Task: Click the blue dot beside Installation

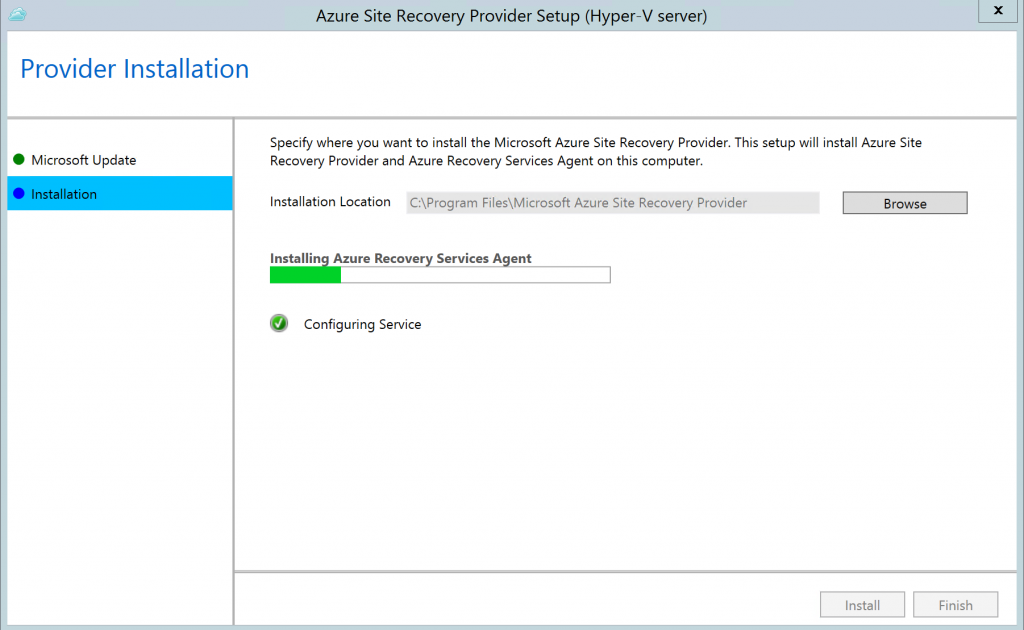Action: pos(19,194)
